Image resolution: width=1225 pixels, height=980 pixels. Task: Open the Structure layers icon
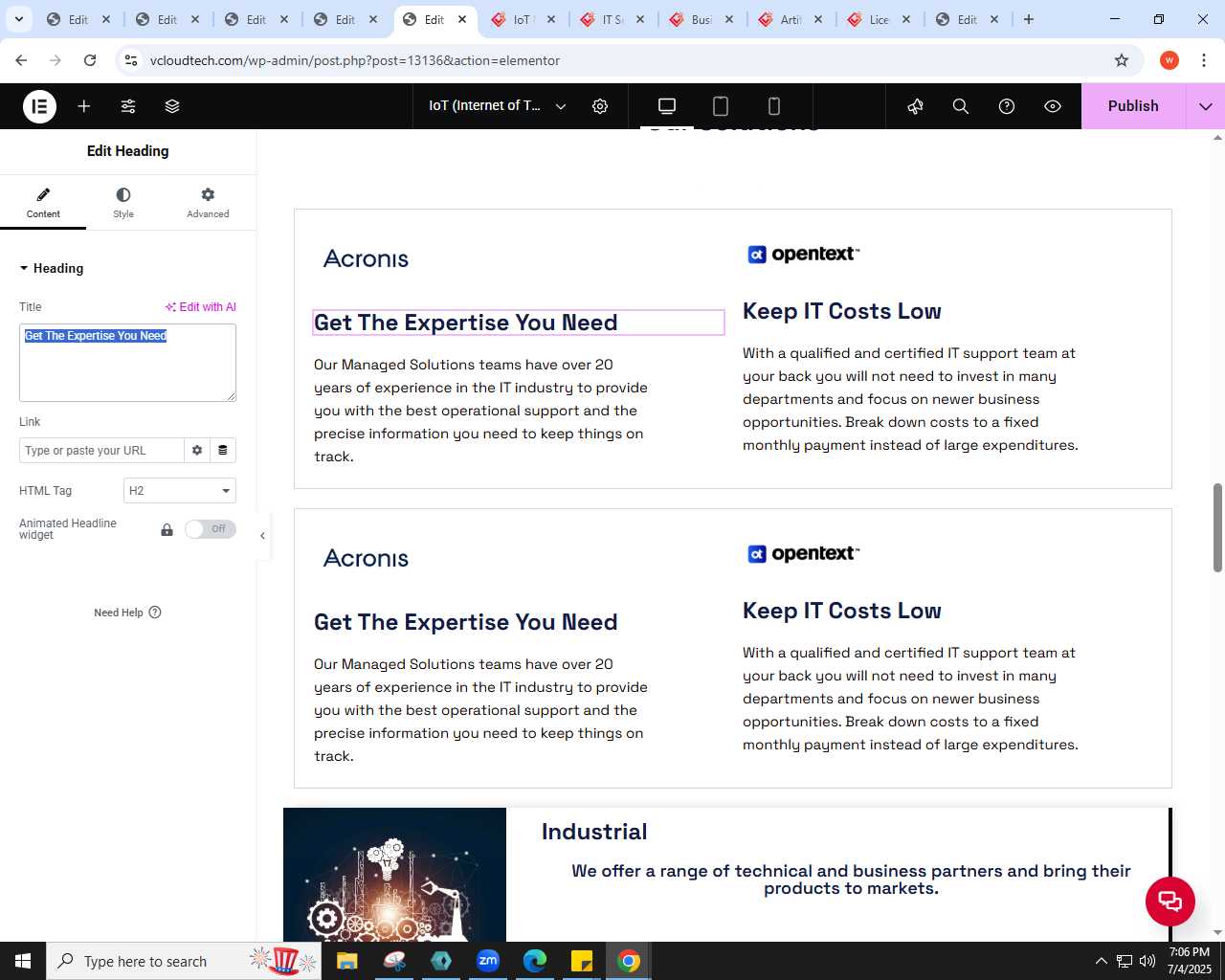(172, 106)
